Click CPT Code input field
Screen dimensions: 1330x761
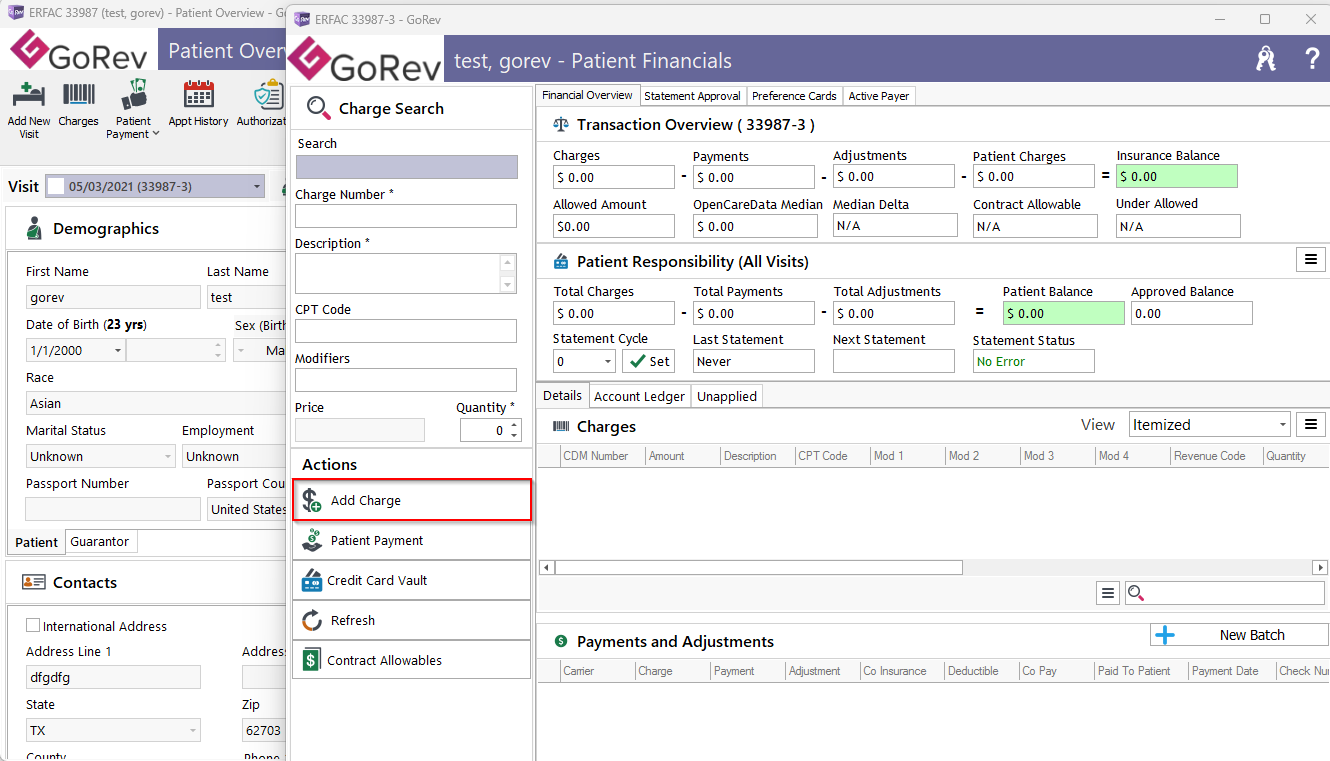click(406, 331)
